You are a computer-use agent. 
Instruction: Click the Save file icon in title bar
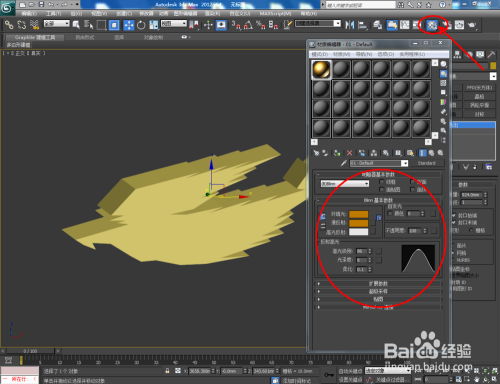[41, 5]
